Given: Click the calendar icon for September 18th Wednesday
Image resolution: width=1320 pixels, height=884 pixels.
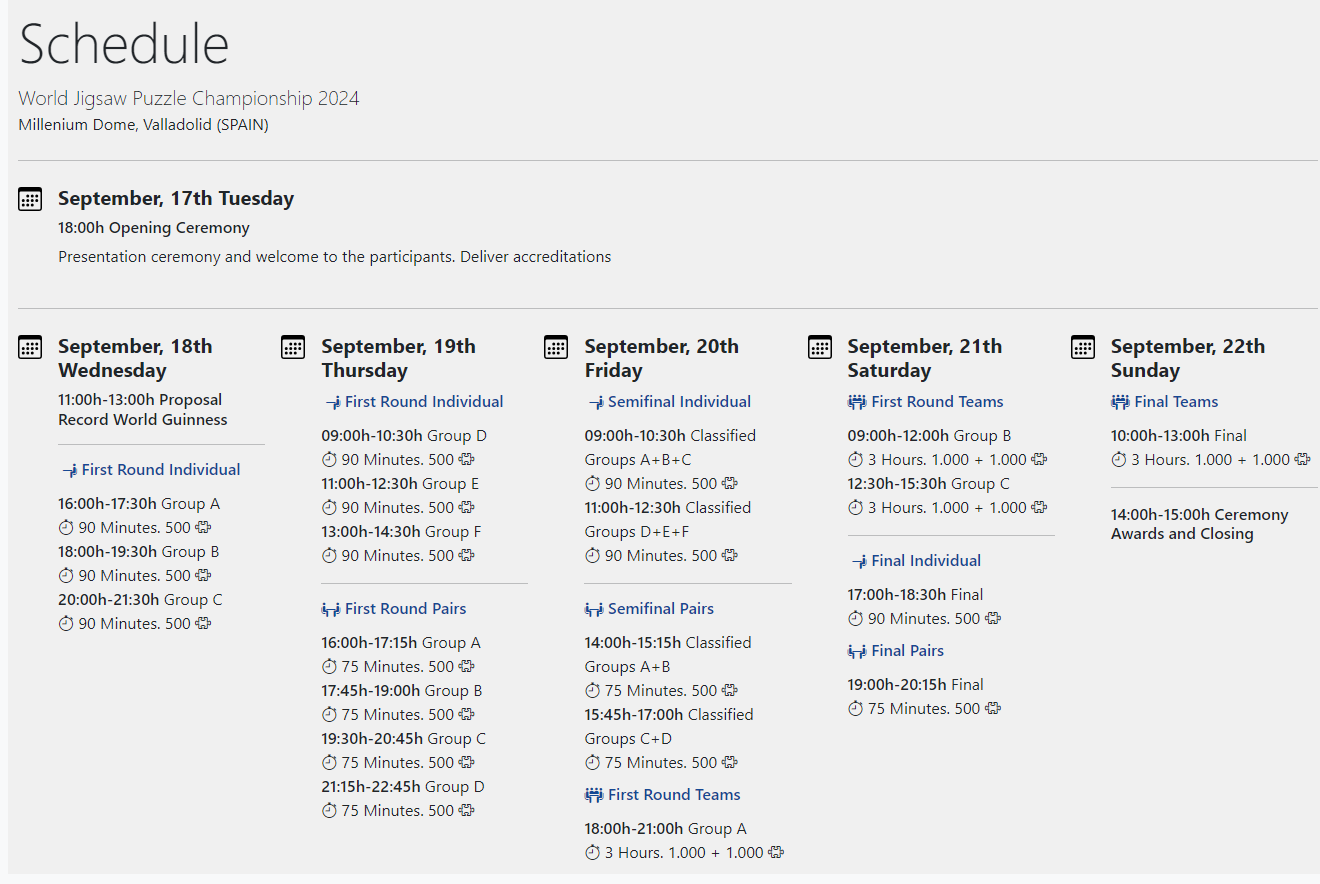Looking at the screenshot, I should (30, 347).
